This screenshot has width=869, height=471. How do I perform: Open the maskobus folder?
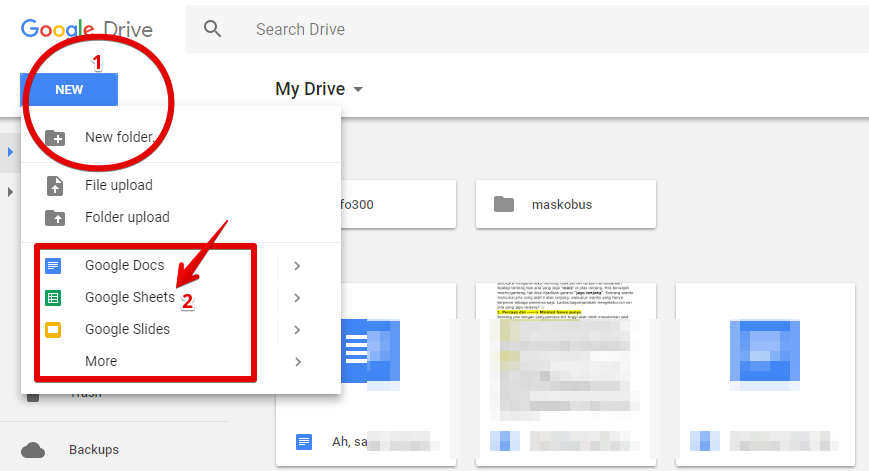566,204
